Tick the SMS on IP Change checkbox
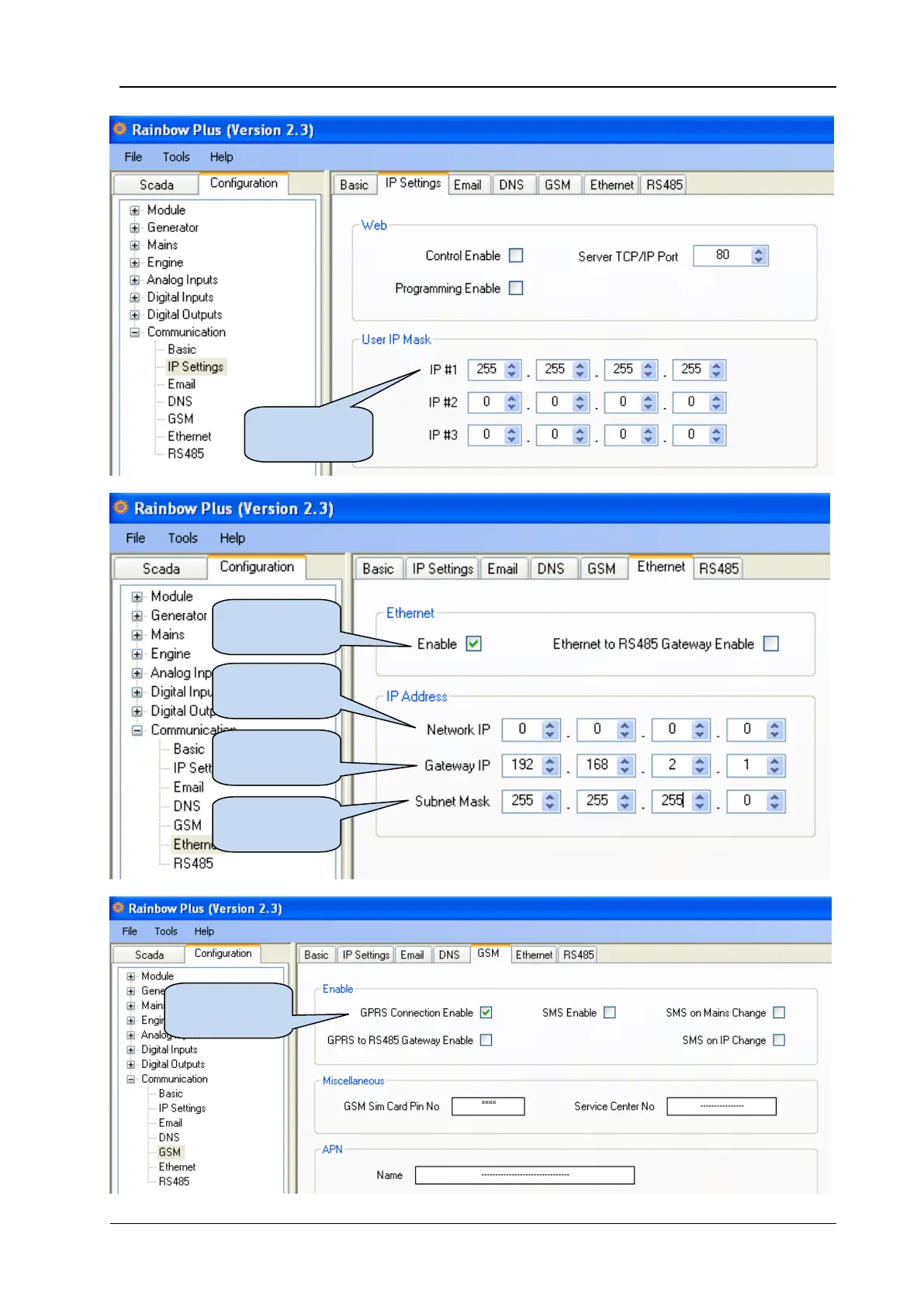The height and width of the screenshot is (1307, 924). pos(779,1040)
